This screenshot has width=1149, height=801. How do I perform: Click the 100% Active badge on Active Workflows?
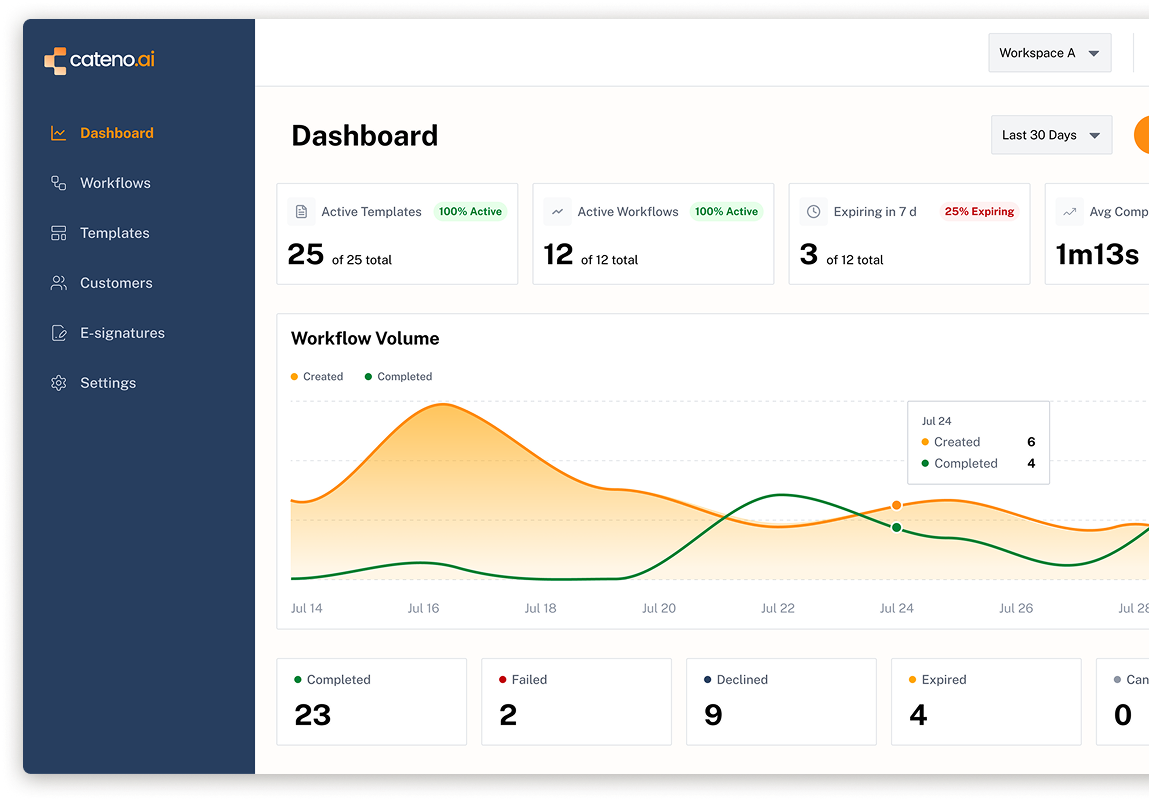pyautogui.click(x=726, y=212)
